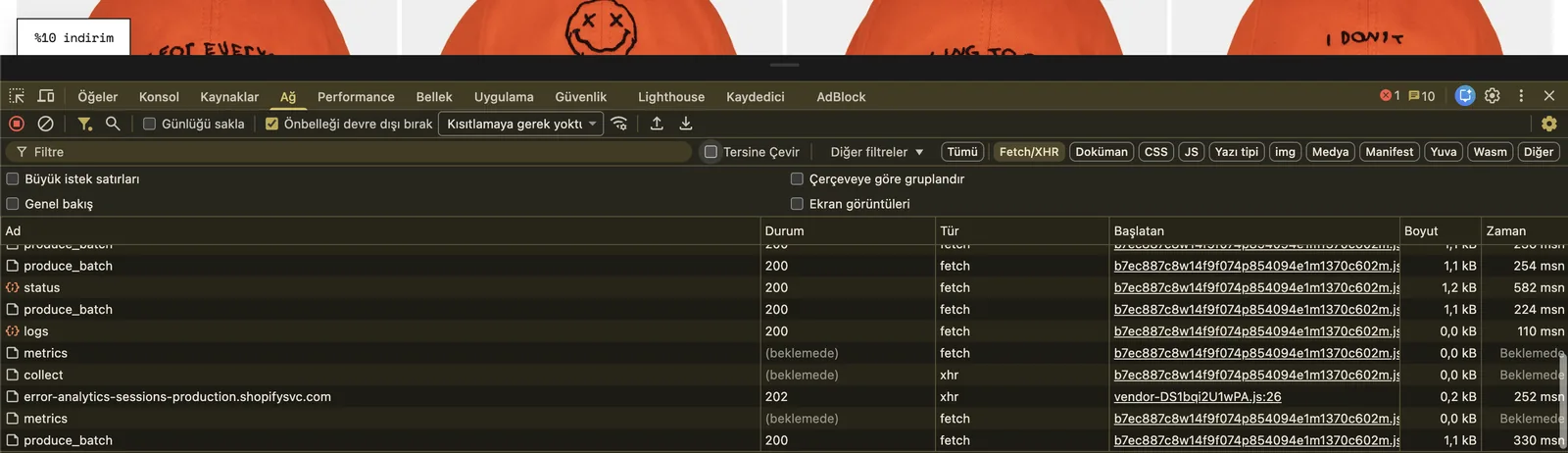This screenshot has height=453, width=1568.
Task: Filter requests by Doküman type
Action: 1102,152
